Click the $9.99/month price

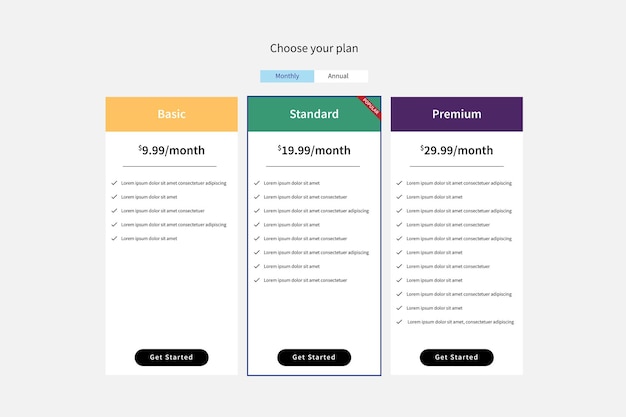171,151
